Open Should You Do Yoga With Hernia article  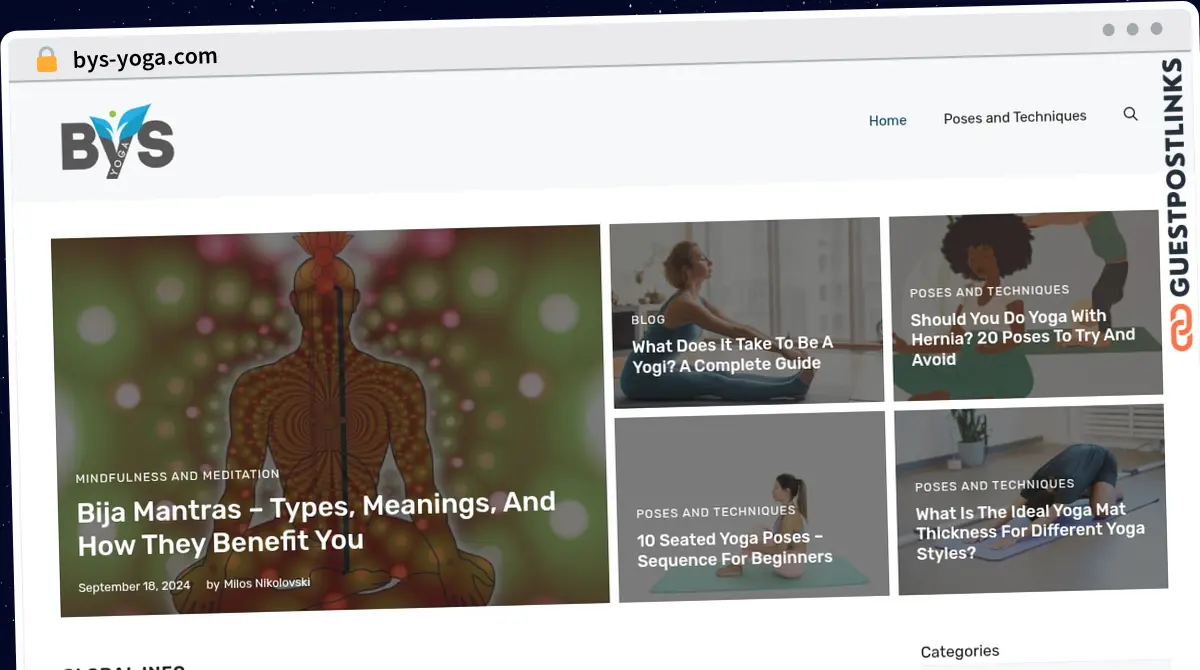(x=1023, y=337)
